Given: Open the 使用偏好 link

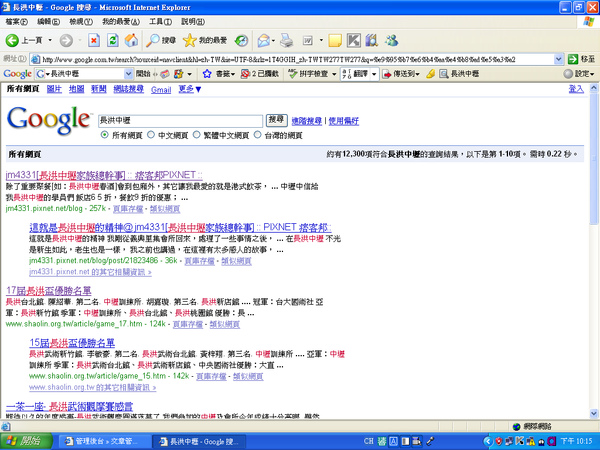Looking at the screenshot, I should click(344, 121).
